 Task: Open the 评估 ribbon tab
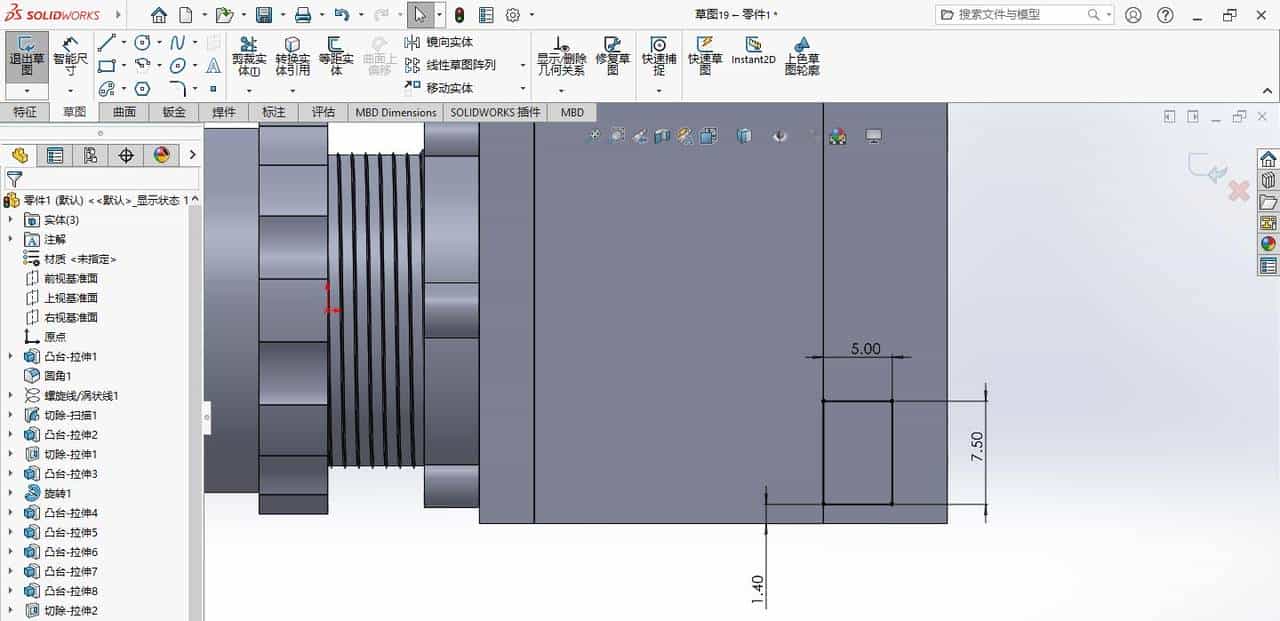pyautogui.click(x=322, y=112)
